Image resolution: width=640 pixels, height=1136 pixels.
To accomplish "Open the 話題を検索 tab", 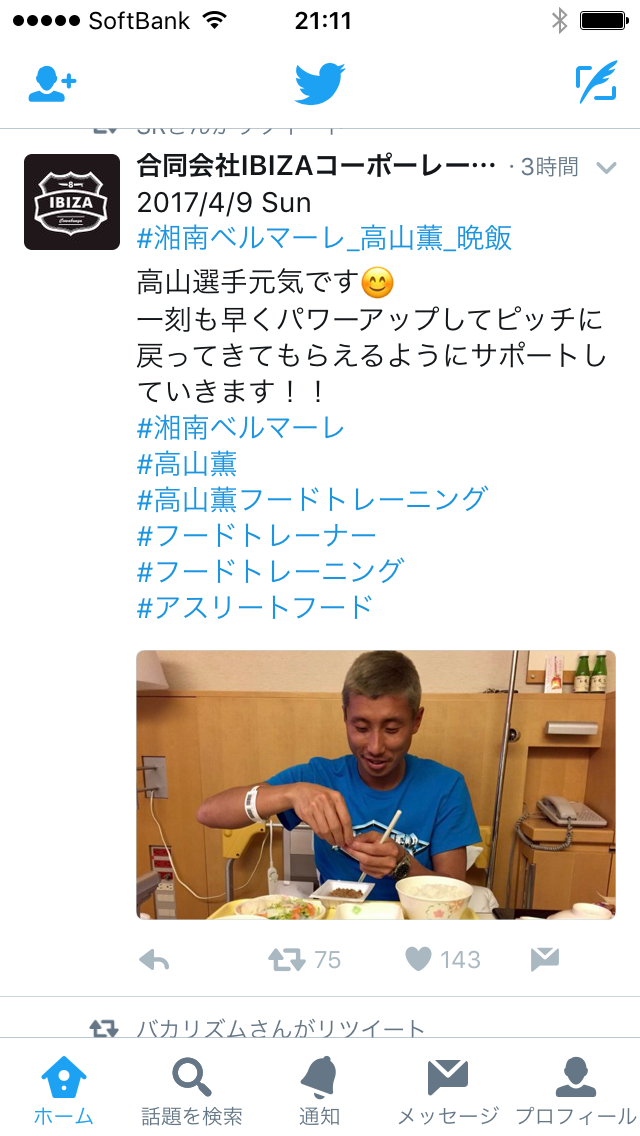I will point(191,1090).
